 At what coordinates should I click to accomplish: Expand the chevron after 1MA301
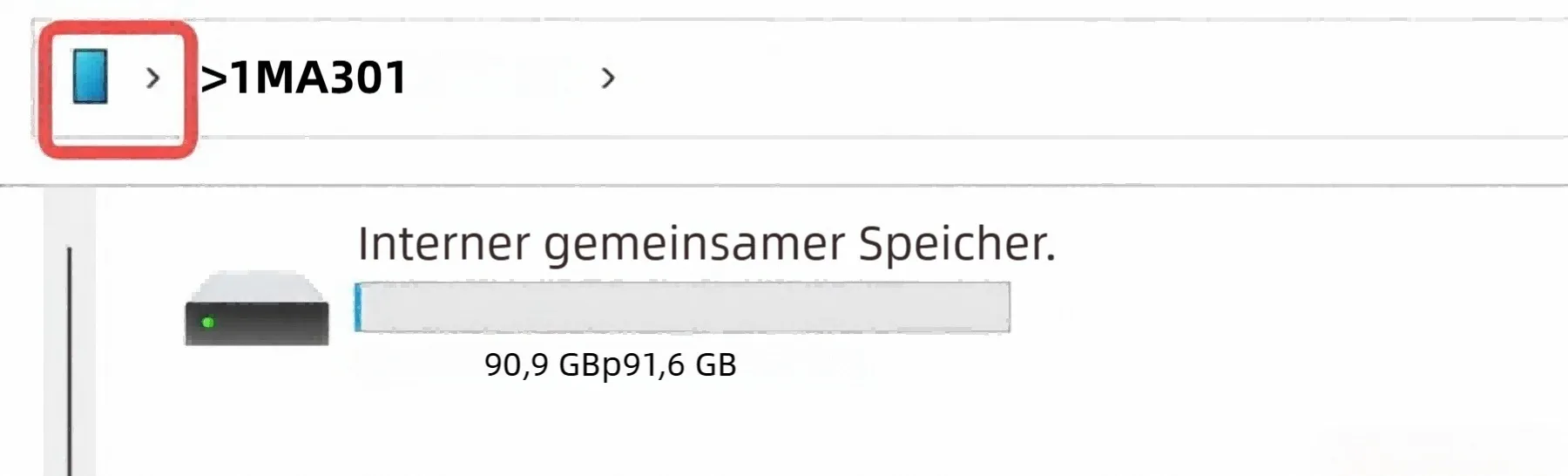[x=608, y=78]
